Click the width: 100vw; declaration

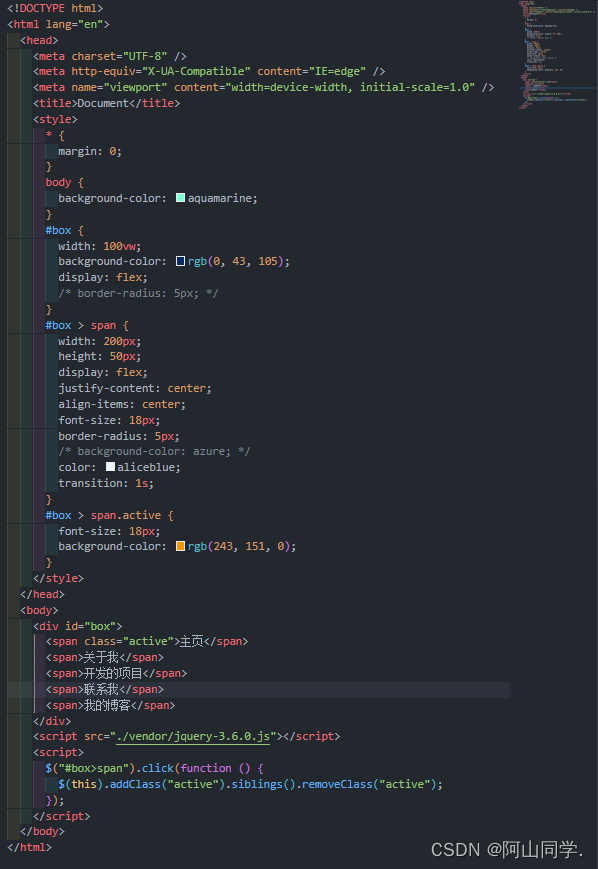tap(100, 246)
